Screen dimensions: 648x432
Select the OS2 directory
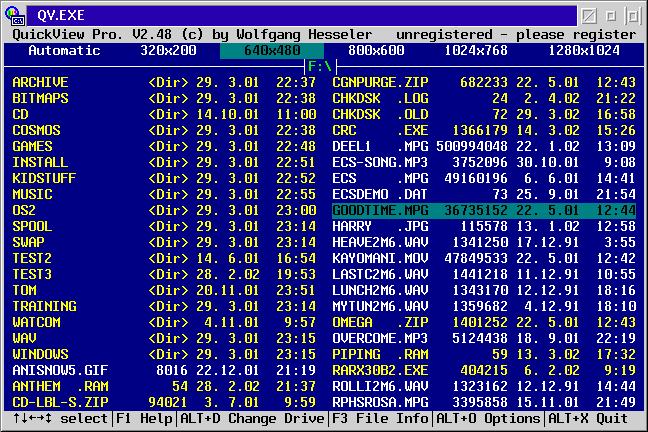point(164,210)
